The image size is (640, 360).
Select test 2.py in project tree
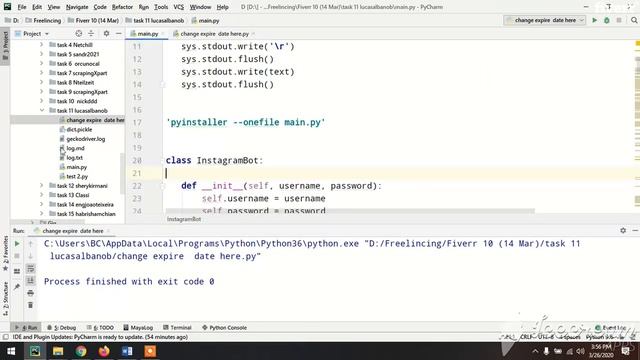(x=77, y=176)
